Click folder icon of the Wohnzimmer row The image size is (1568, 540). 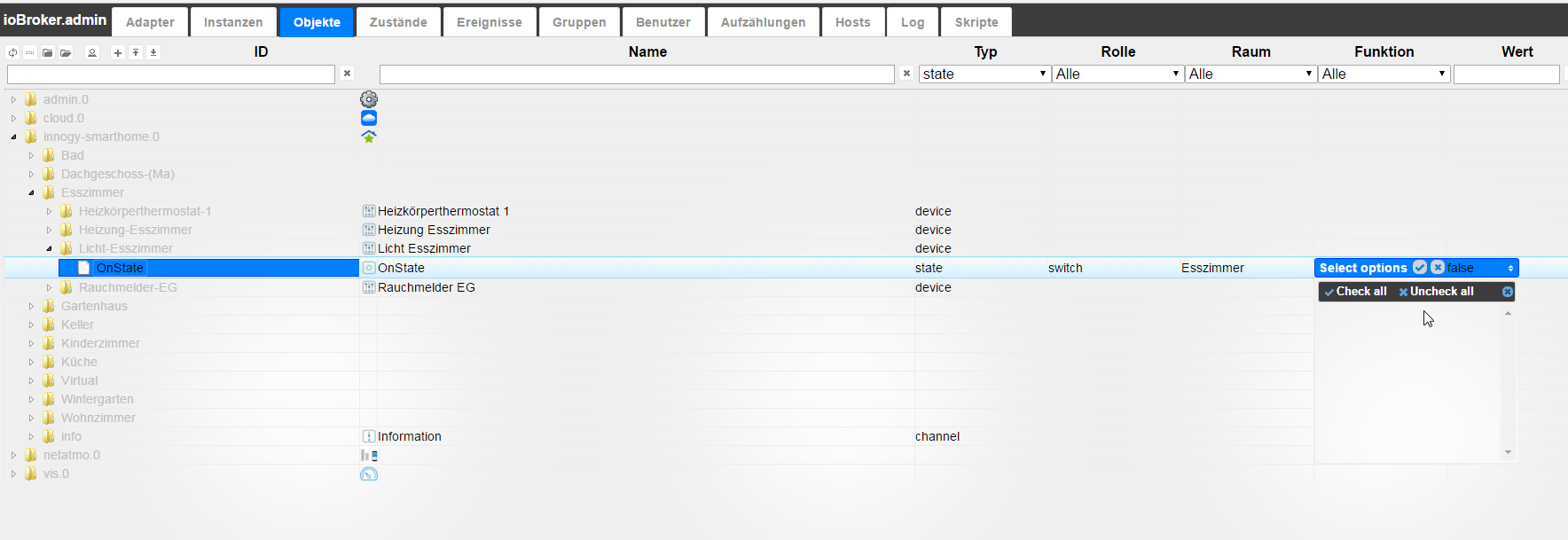point(49,418)
